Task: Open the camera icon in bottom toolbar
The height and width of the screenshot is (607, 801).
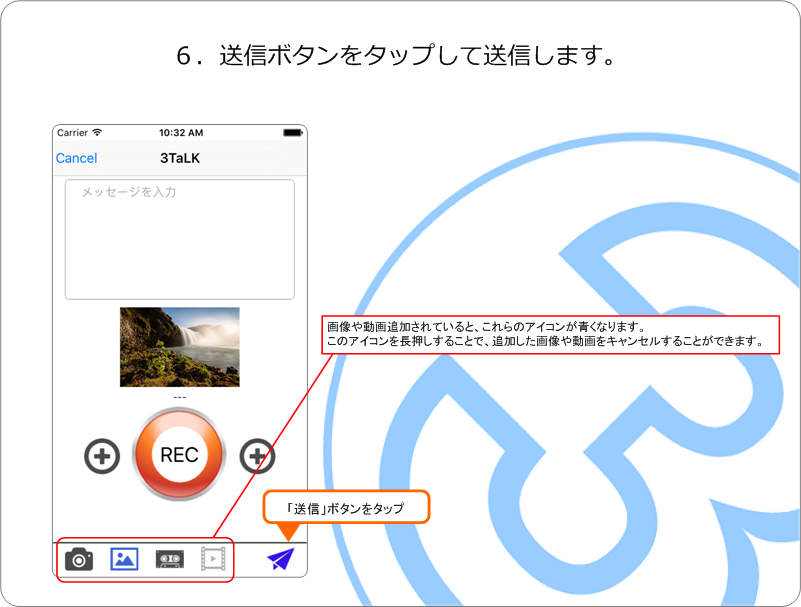Action: click(79, 559)
